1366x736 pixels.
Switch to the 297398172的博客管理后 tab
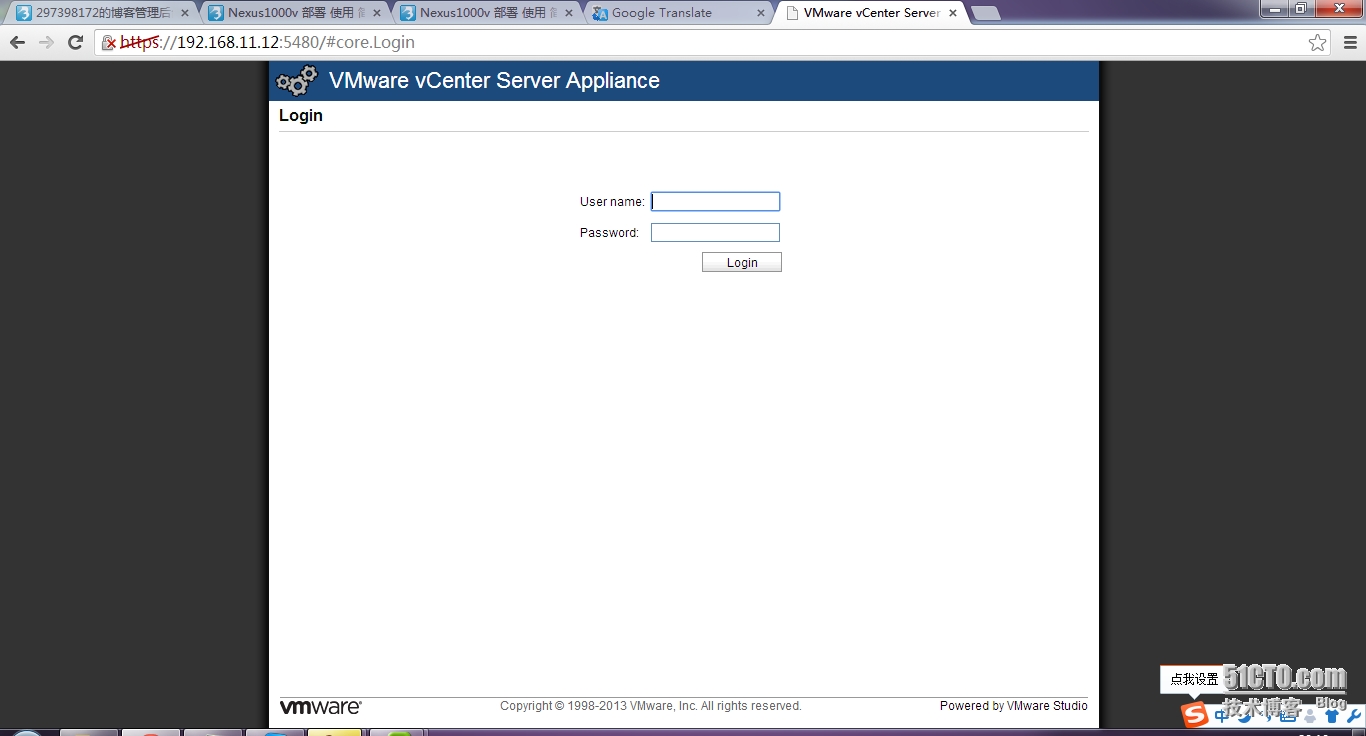click(100, 13)
